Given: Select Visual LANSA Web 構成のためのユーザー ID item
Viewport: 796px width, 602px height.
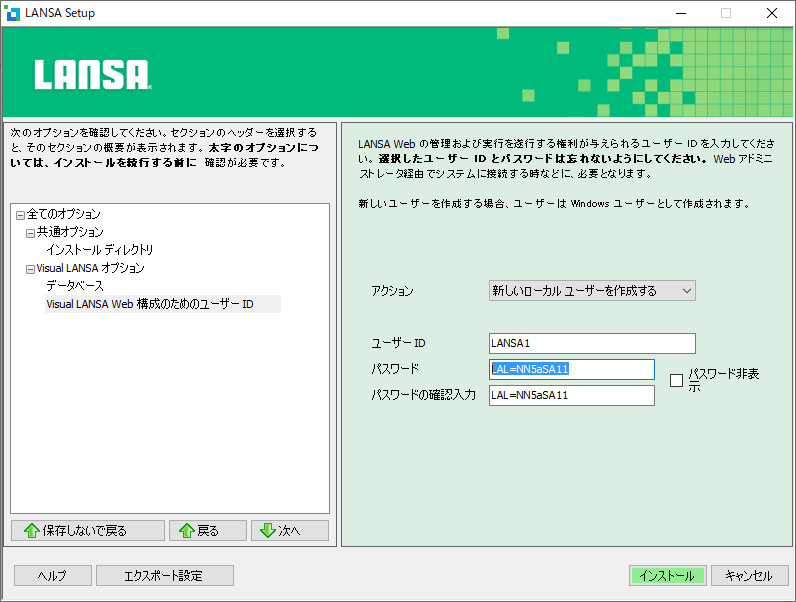Looking at the screenshot, I should [x=162, y=304].
